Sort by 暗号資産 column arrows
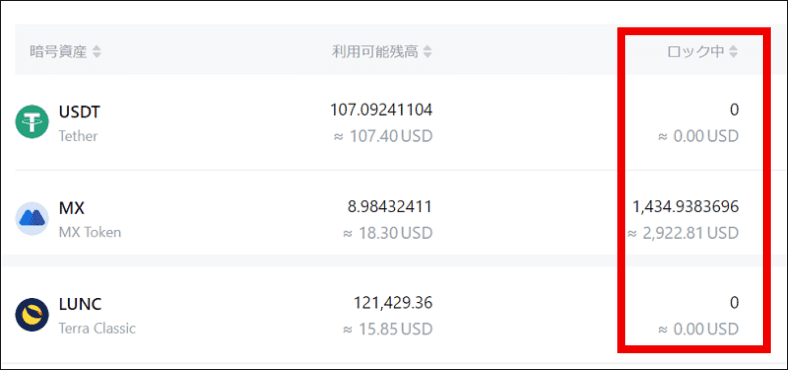The width and height of the screenshot is (788, 370). click(x=96, y=51)
